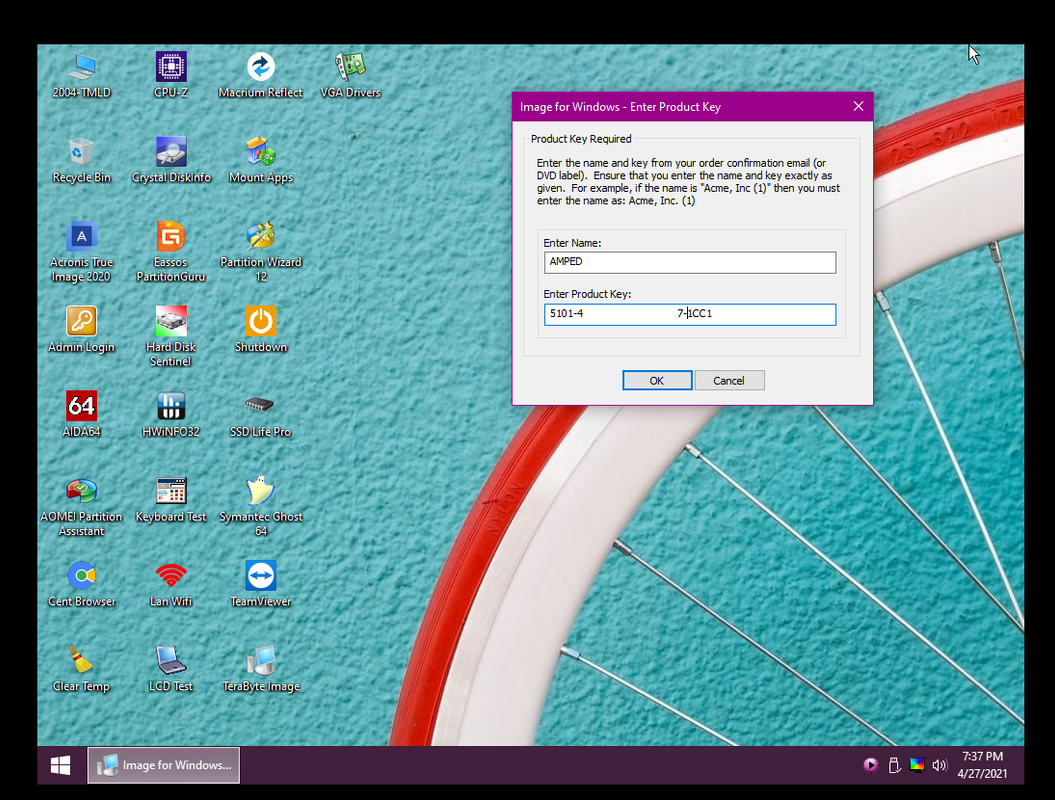Click the Enter Name input field
Viewport: 1055px width, 800px height.
coord(690,262)
